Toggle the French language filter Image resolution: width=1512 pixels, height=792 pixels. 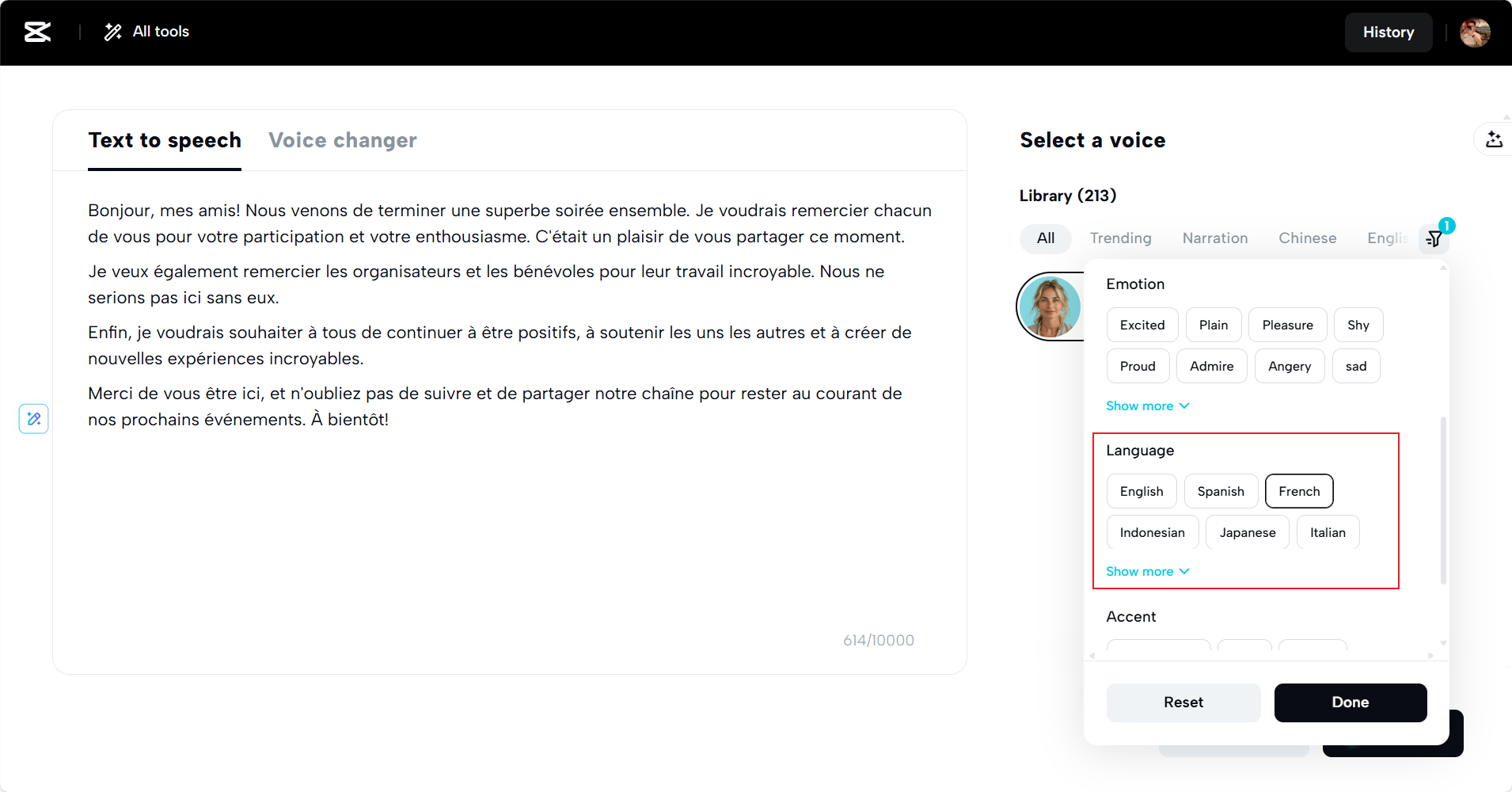[1299, 491]
